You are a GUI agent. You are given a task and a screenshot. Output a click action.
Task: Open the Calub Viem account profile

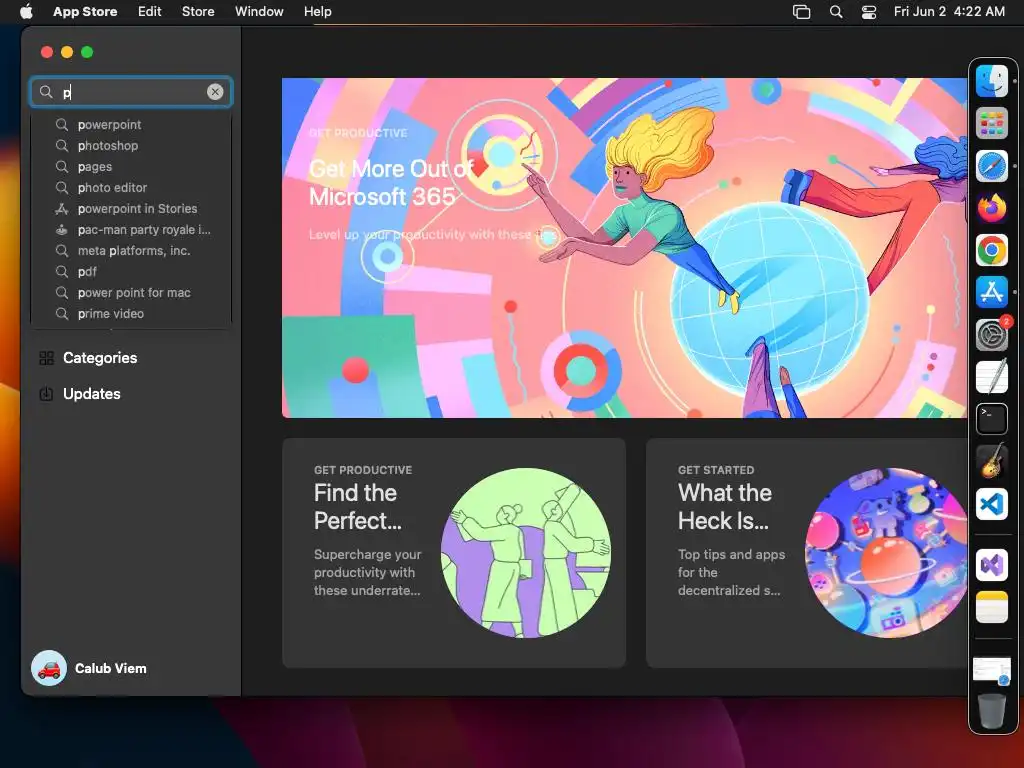[89, 668]
